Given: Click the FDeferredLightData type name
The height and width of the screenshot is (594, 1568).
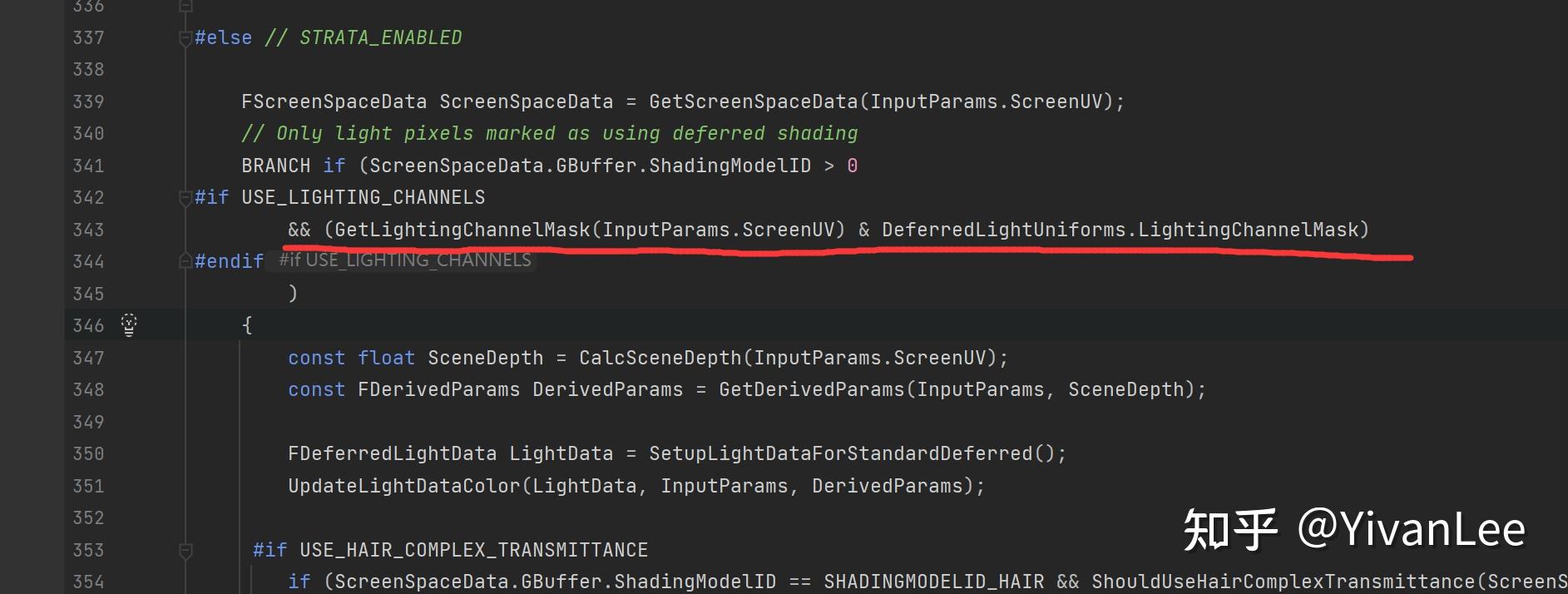Looking at the screenshot, I should tap(392, 453).
